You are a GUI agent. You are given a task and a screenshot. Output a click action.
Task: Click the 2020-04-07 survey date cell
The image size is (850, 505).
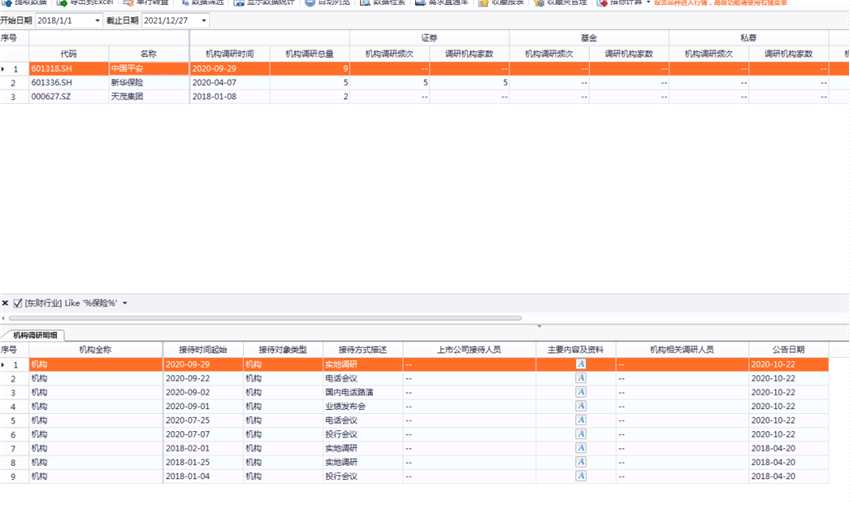pyautogui.click(x=229, y=82)
